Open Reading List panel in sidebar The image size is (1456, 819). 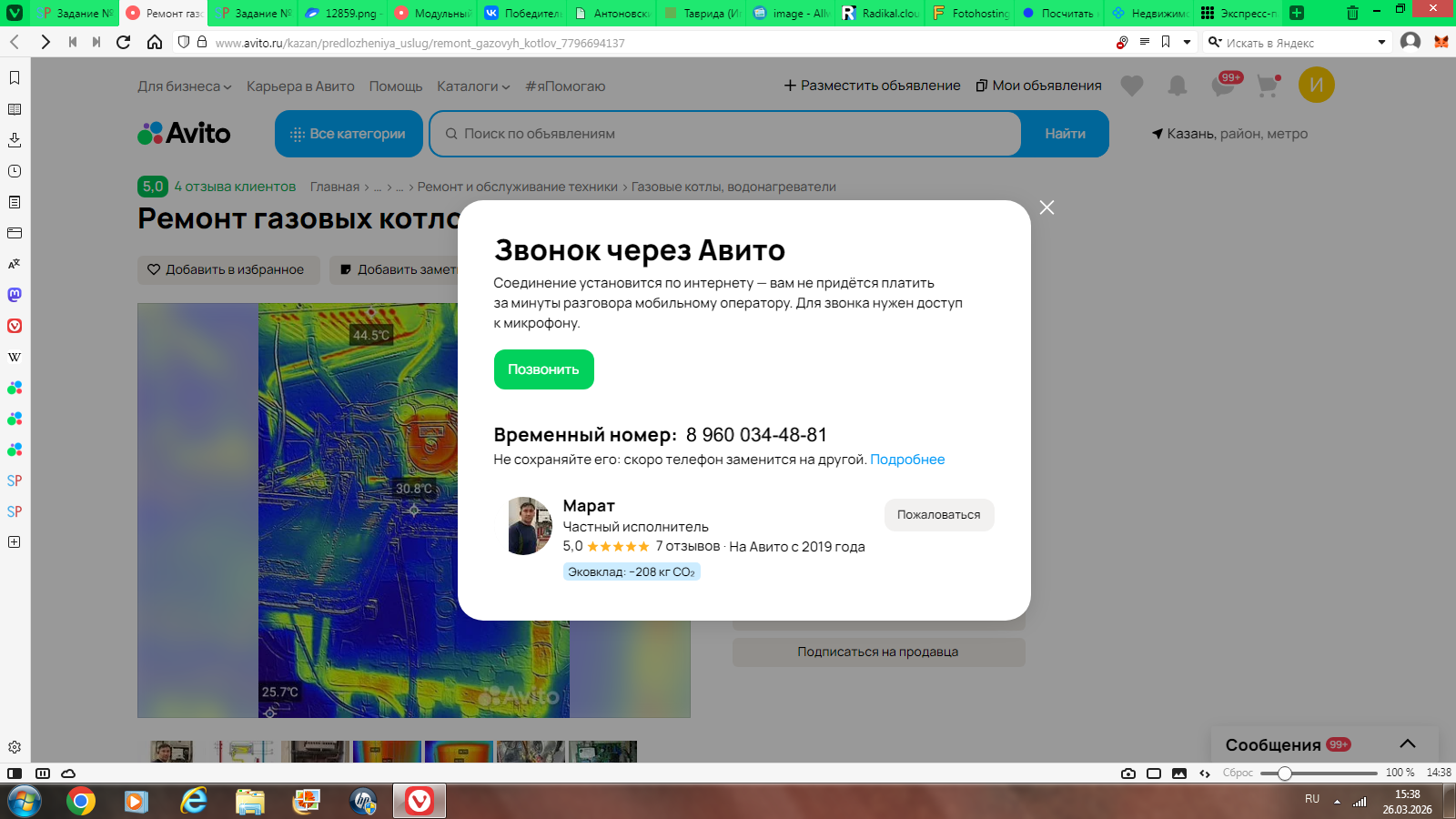(15, 109)
